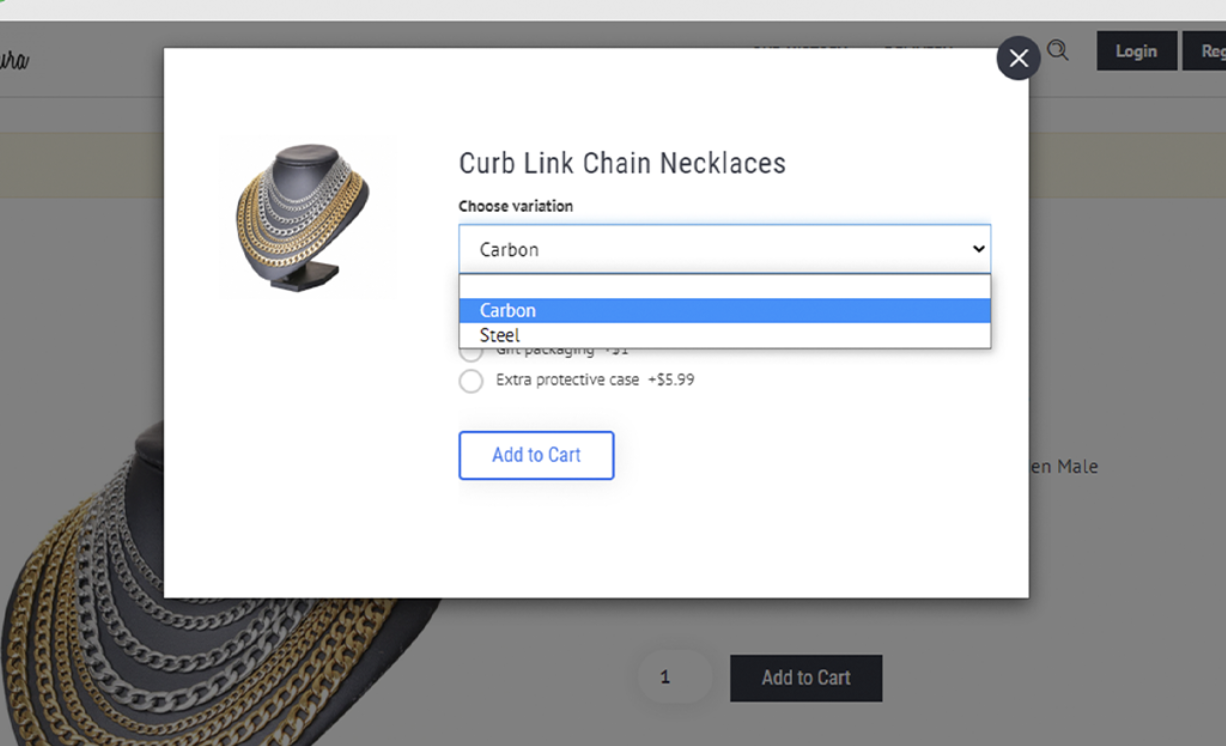Screen dimensions: 1226x746
Task: Focus the quantity field showing 1
Action: [x=675, y=677]
